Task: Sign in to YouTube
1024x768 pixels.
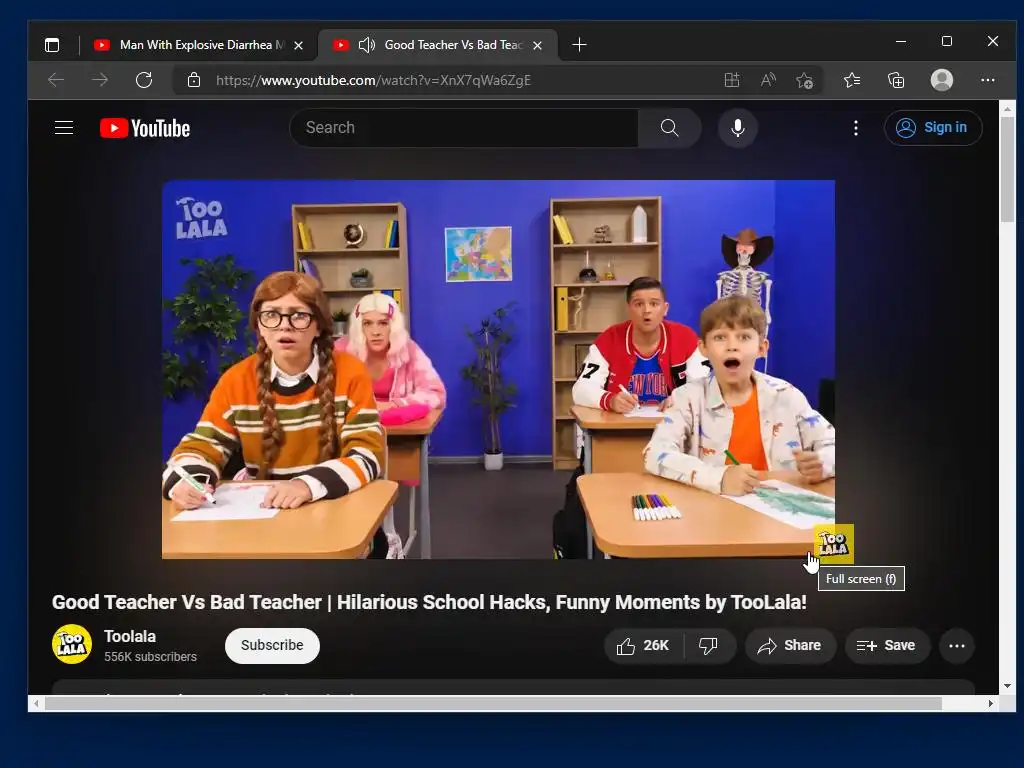Action: tap(933, 127)
